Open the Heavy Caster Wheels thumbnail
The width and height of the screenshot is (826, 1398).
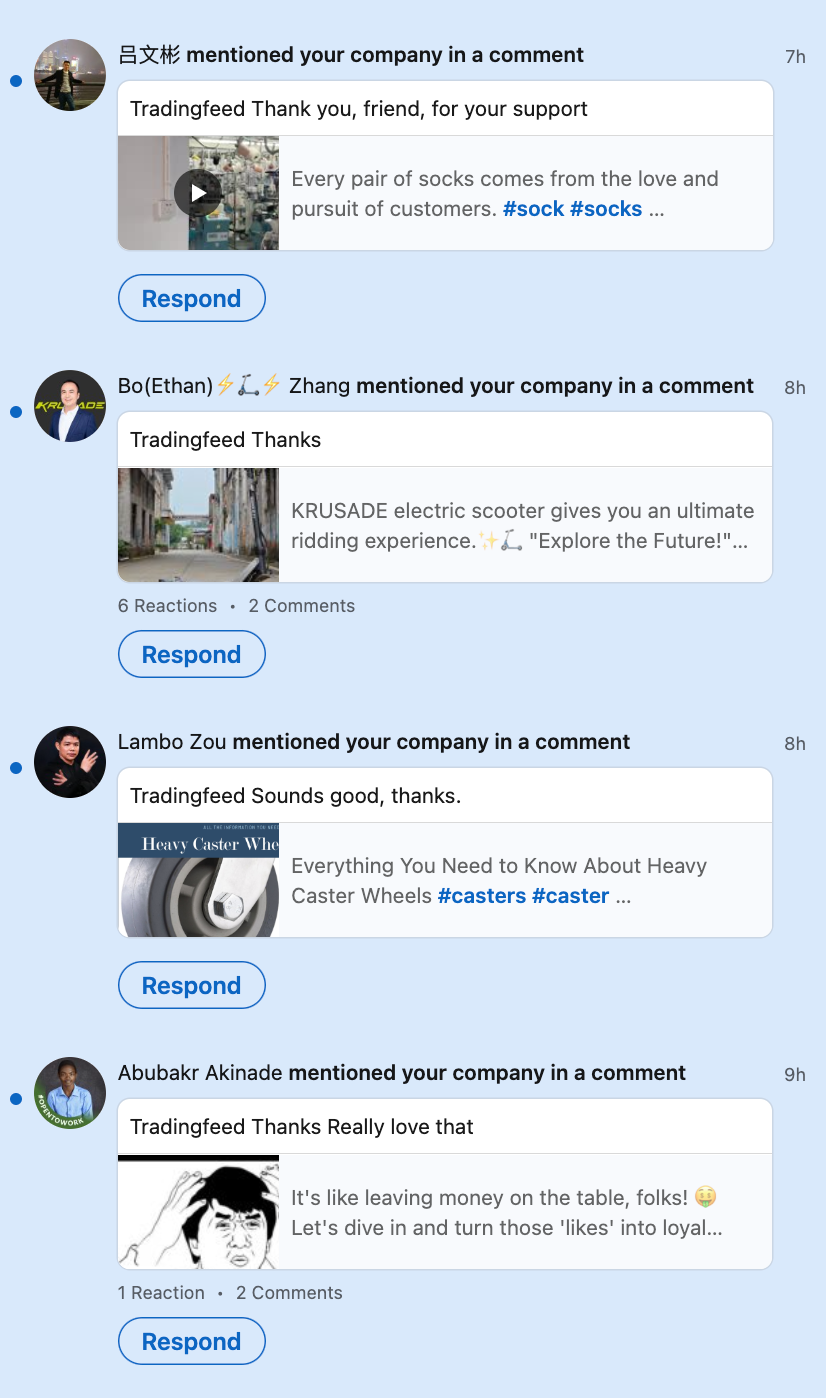pyautogui.click(x=198, y=880)
